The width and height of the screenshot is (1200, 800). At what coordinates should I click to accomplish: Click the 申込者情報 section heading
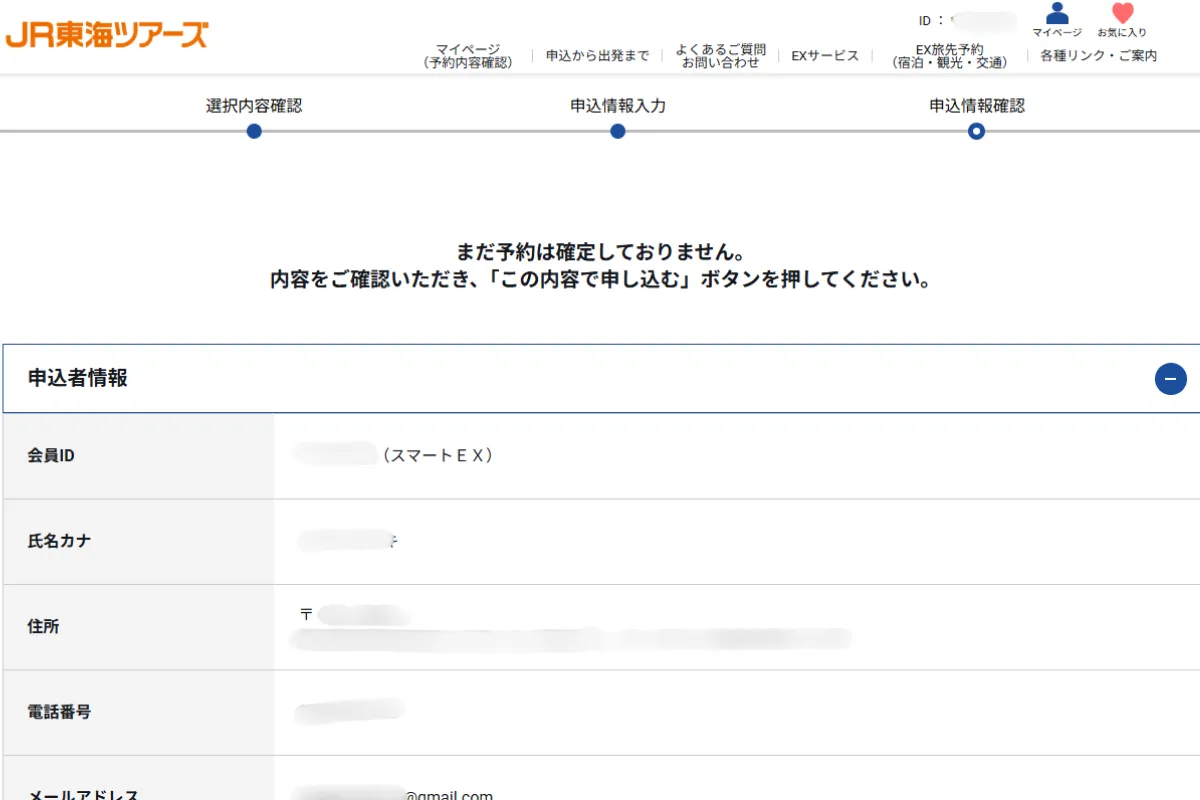[78, 378]
